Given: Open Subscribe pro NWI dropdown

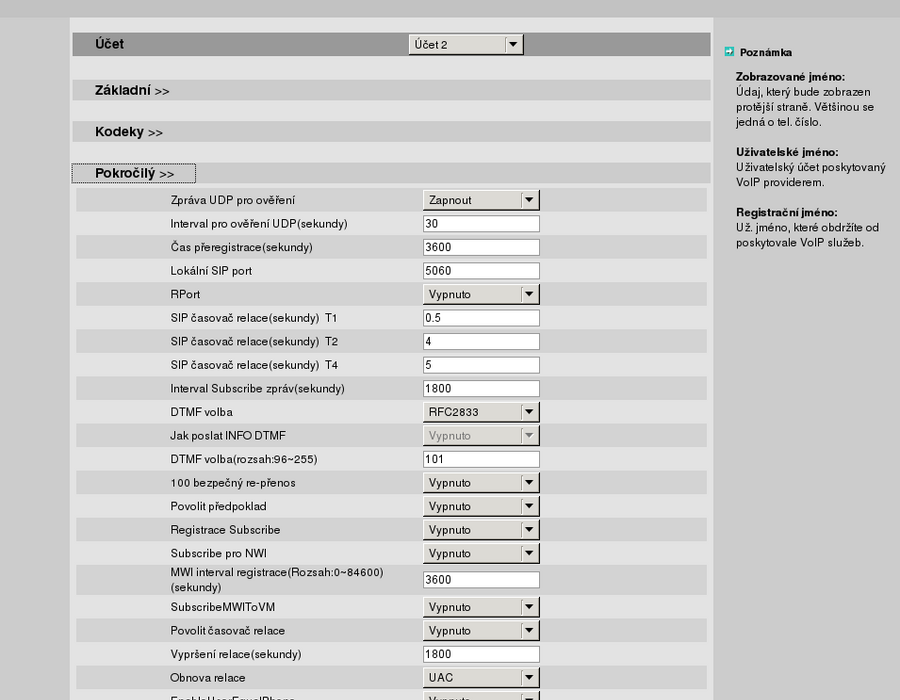Looking at the screenshot, I should pos(481,553).
